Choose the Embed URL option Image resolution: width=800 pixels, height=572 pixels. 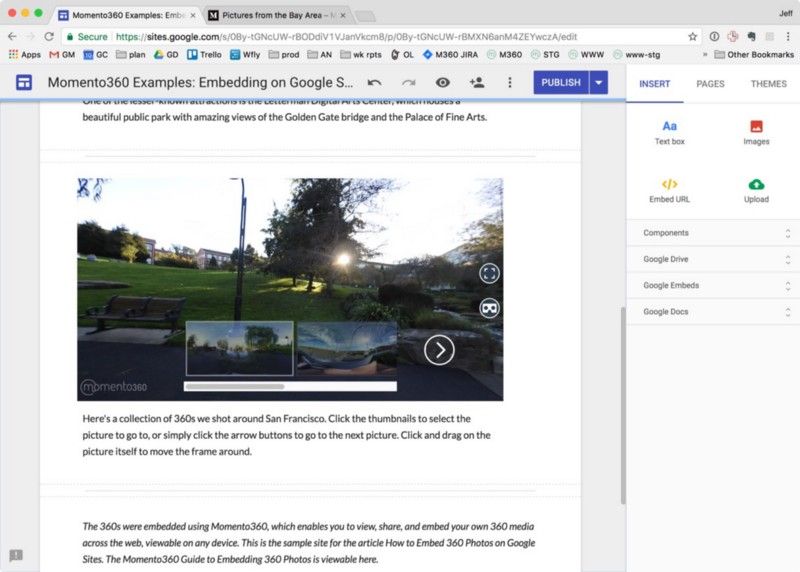click(x=669, y=190)
